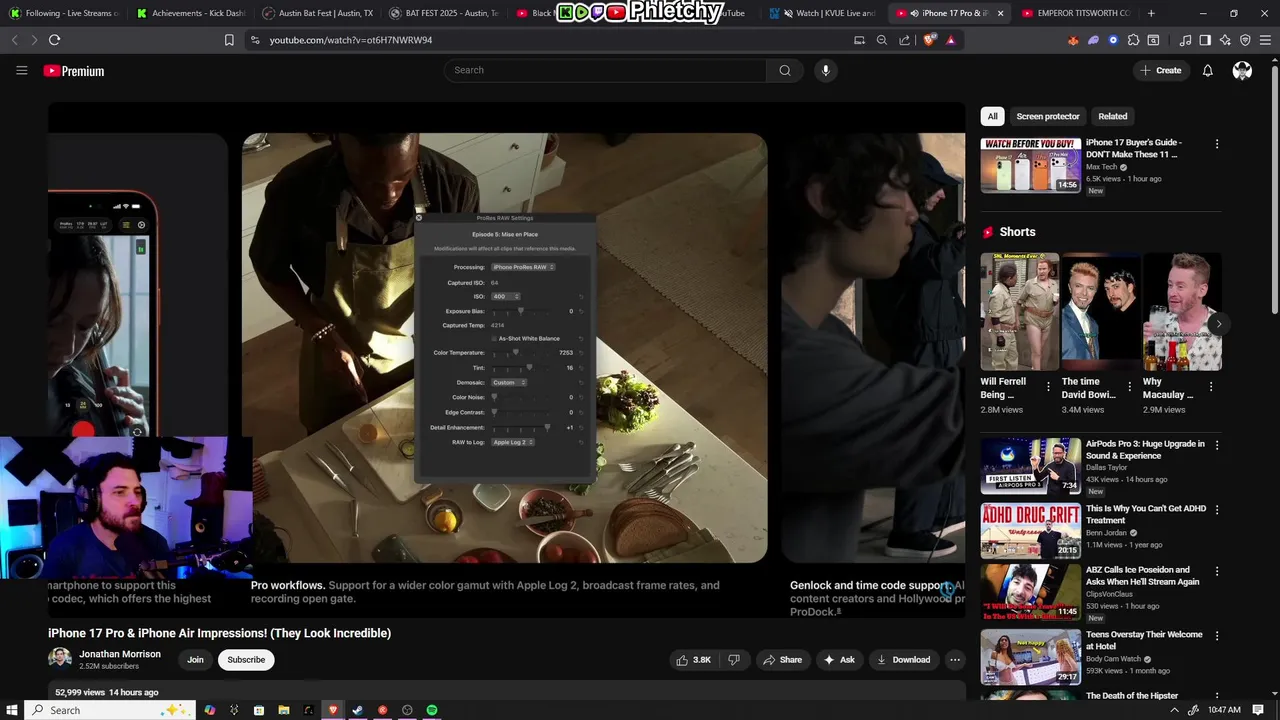Open YouTube notifications bell
The width and height of the screenshot is (1280, 720).
1208,70
